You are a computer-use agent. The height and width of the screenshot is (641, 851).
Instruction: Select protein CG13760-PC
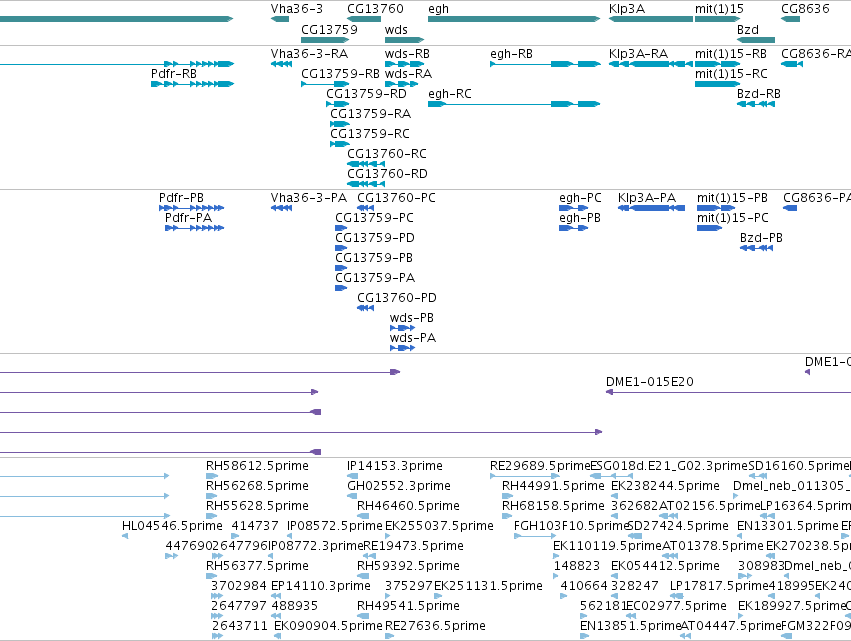396,198
